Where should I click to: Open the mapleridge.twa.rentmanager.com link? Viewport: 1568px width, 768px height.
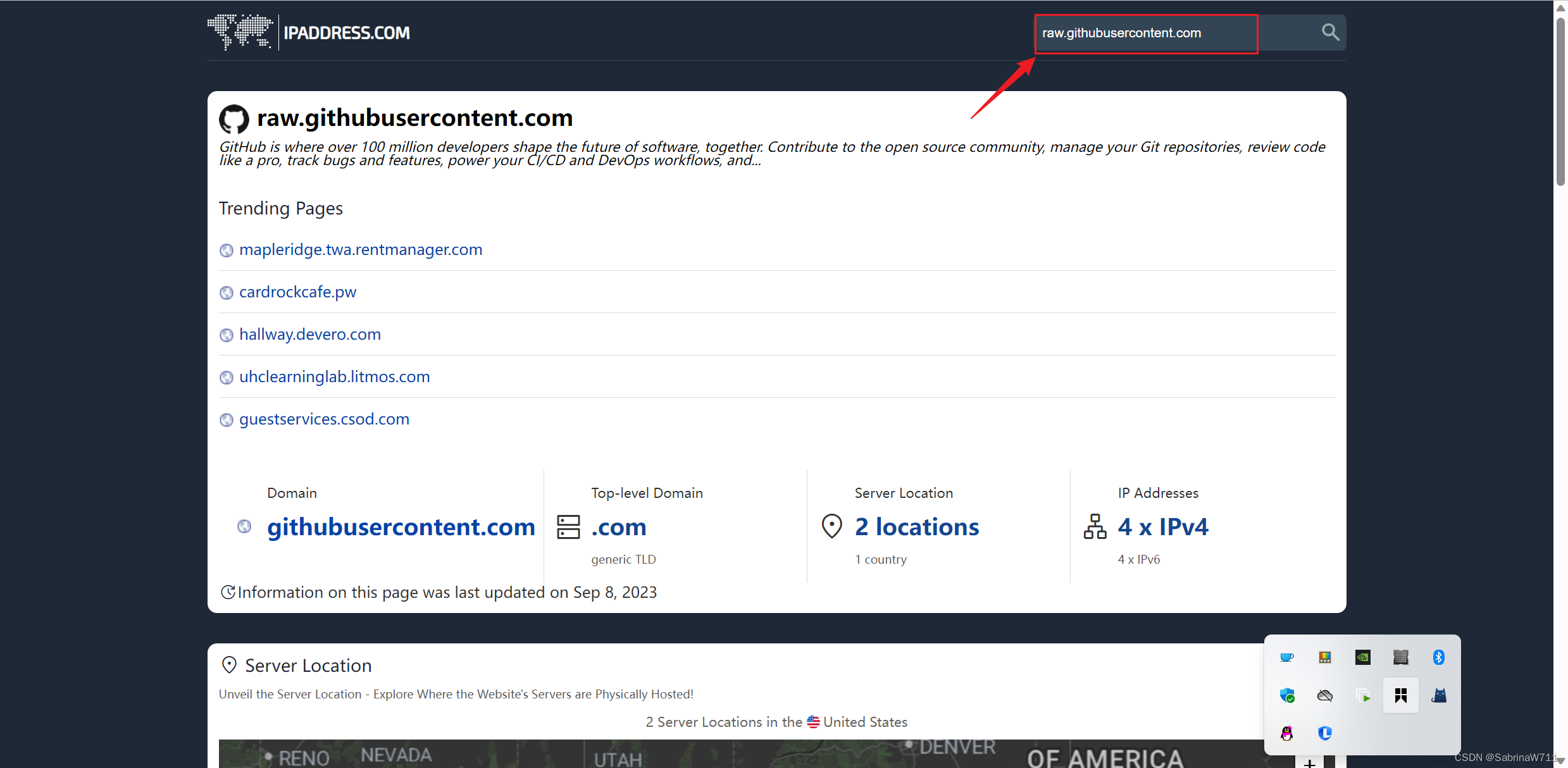tap(360, 250)
